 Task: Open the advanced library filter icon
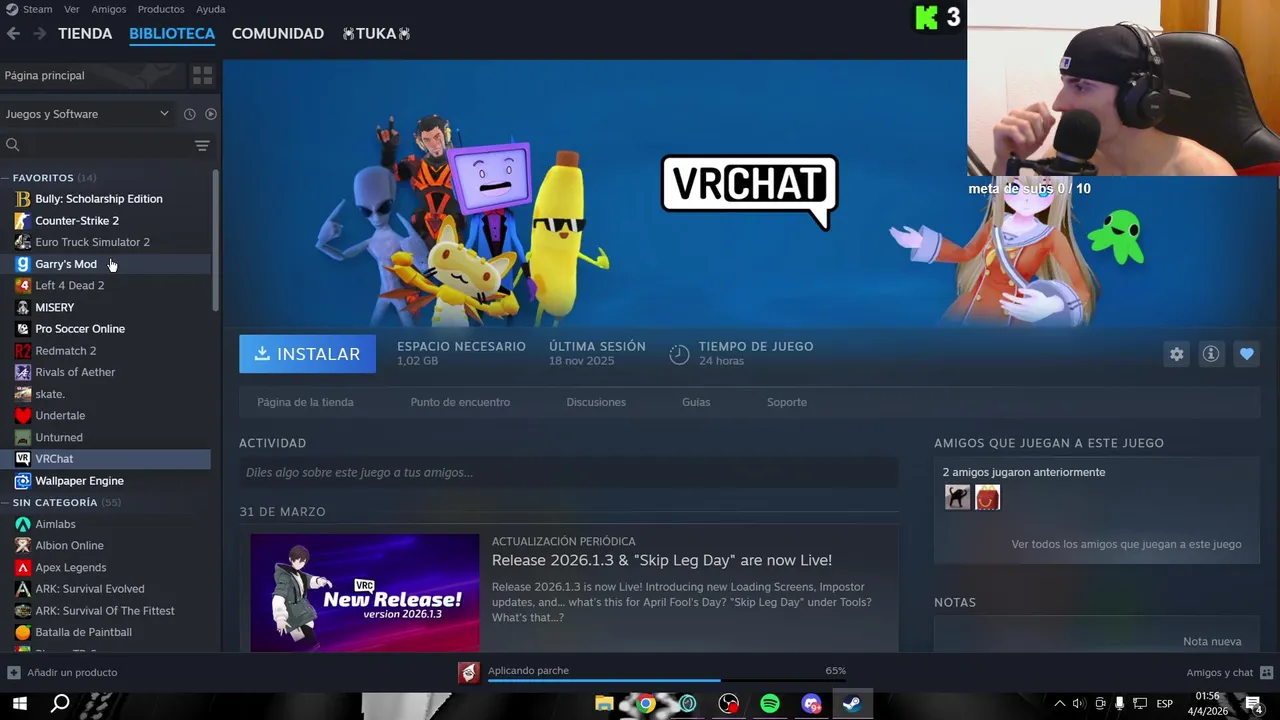202,146
